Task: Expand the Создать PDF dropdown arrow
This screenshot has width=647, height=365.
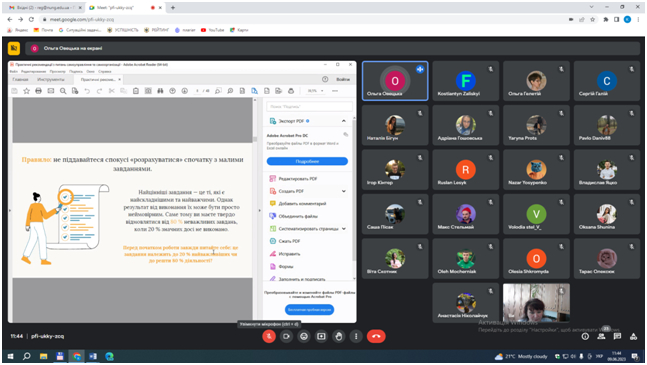Action: 344,191
